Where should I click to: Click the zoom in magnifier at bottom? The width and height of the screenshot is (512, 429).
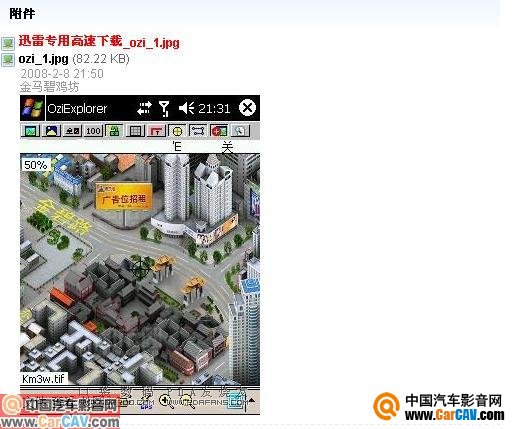point(166,401)
